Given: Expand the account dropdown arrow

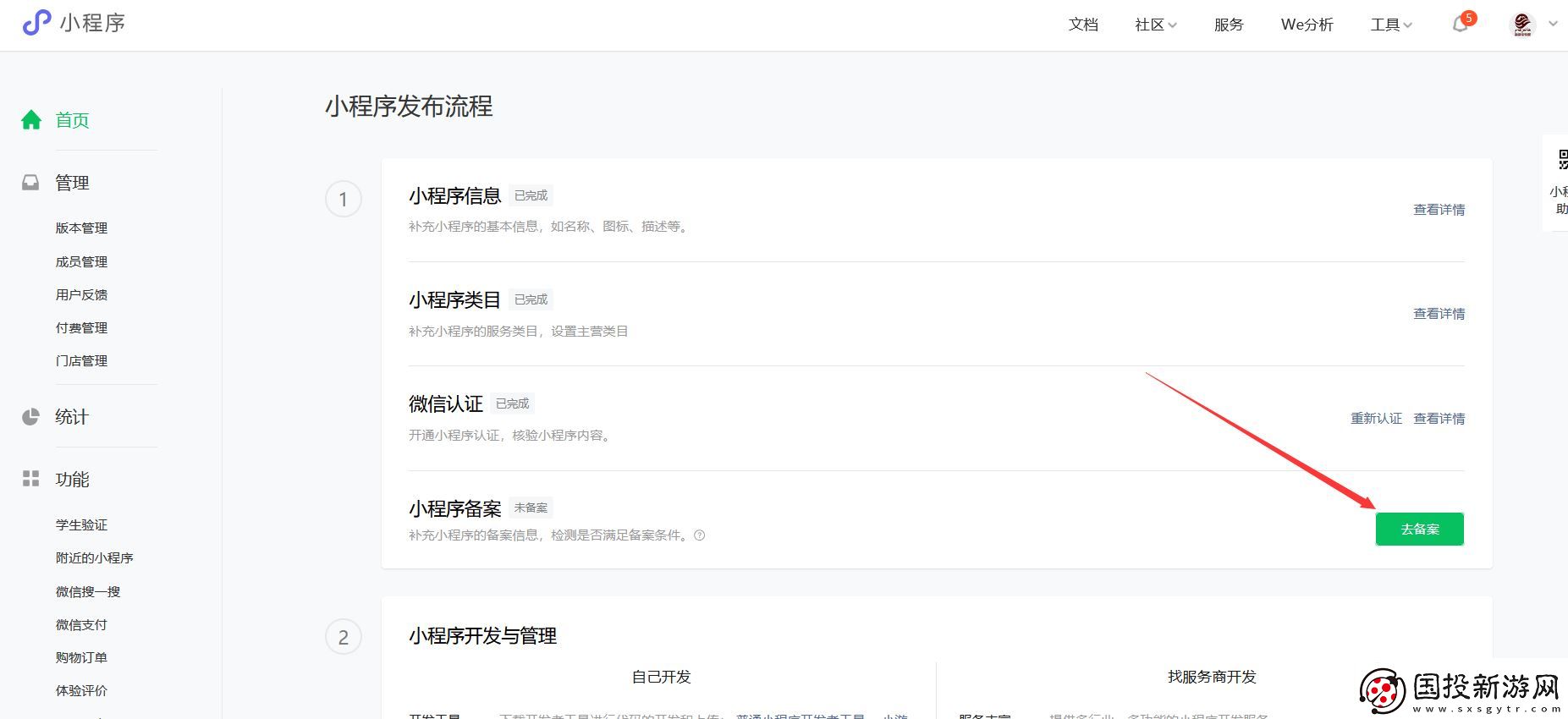Looking at the screenshot, I should [1553, 24].
